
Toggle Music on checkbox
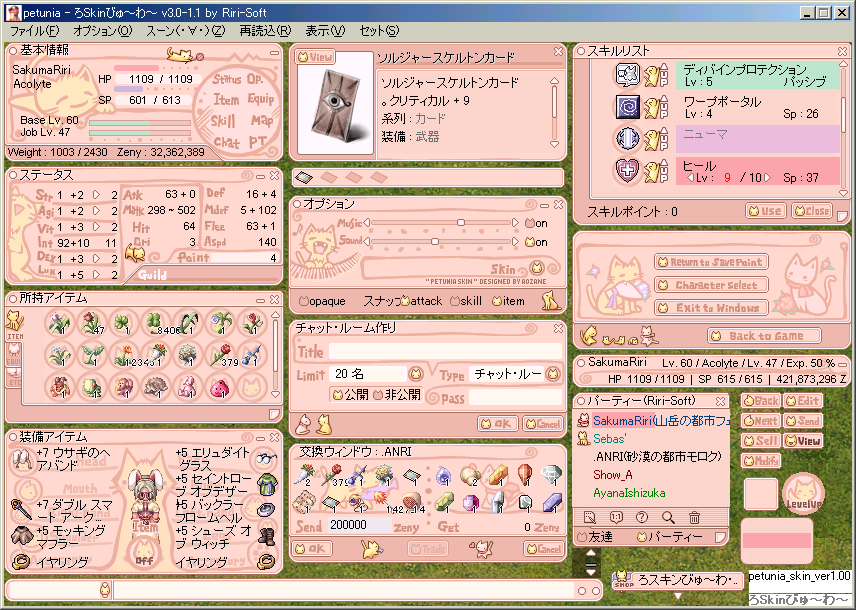(530, 223)
